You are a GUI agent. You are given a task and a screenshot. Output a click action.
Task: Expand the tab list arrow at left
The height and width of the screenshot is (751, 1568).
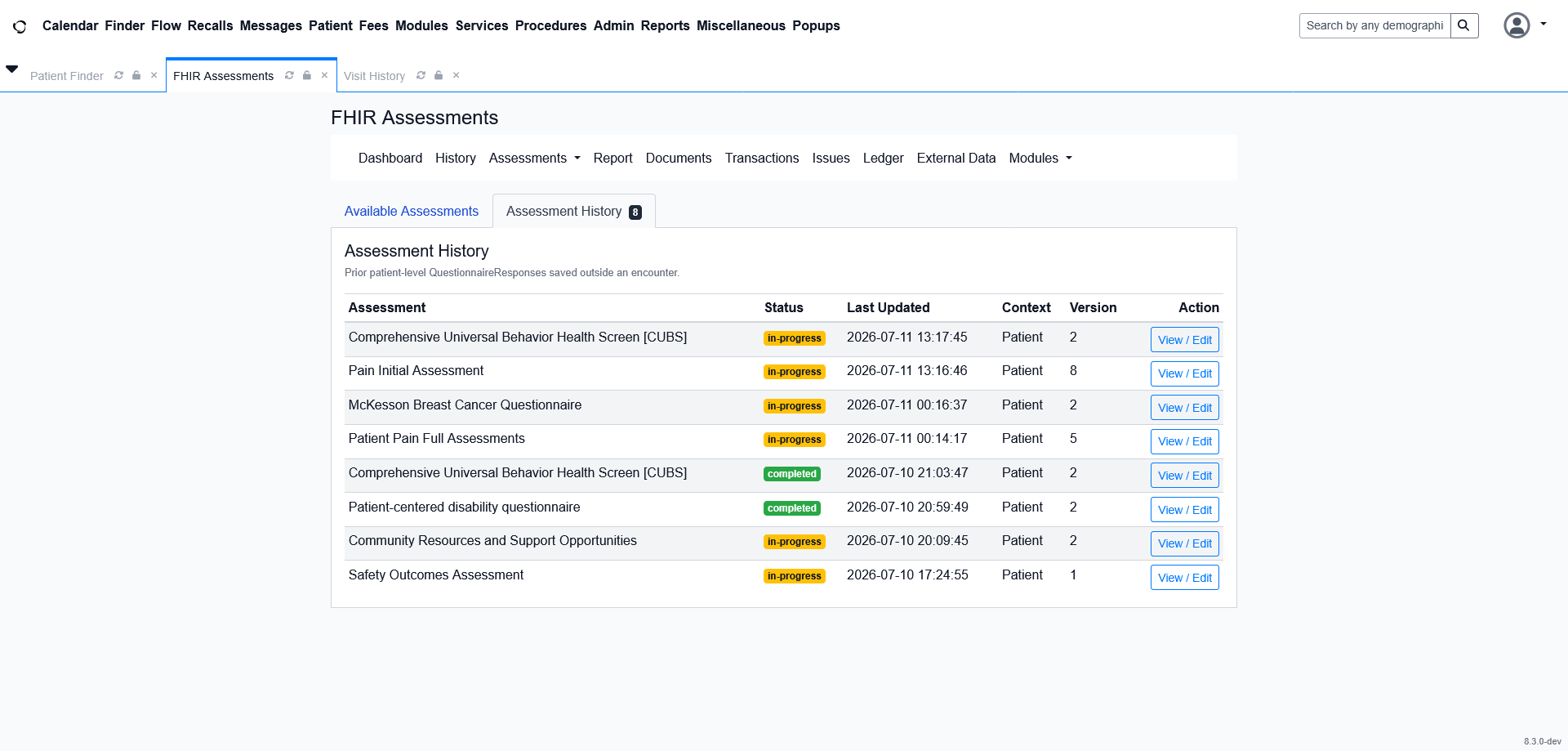point(12,69)
